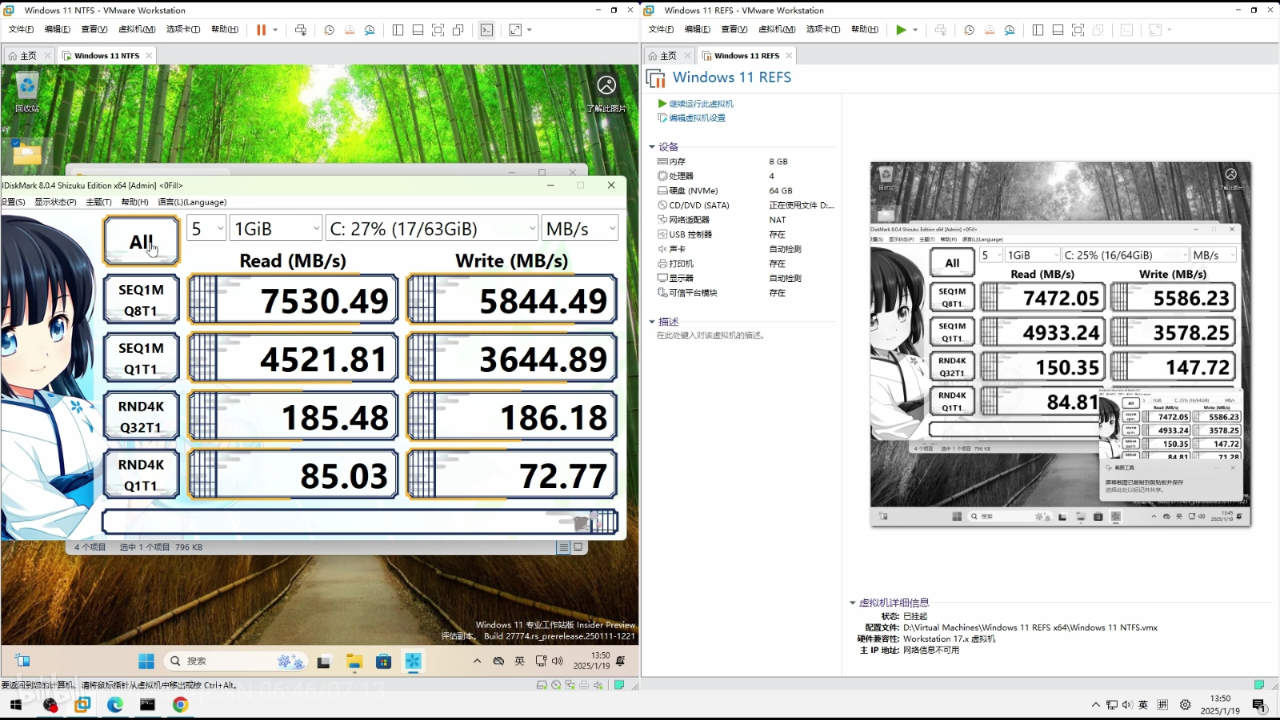Open host notification center icon
This screenshot has height=720, width=1280.
(1260, 705)
